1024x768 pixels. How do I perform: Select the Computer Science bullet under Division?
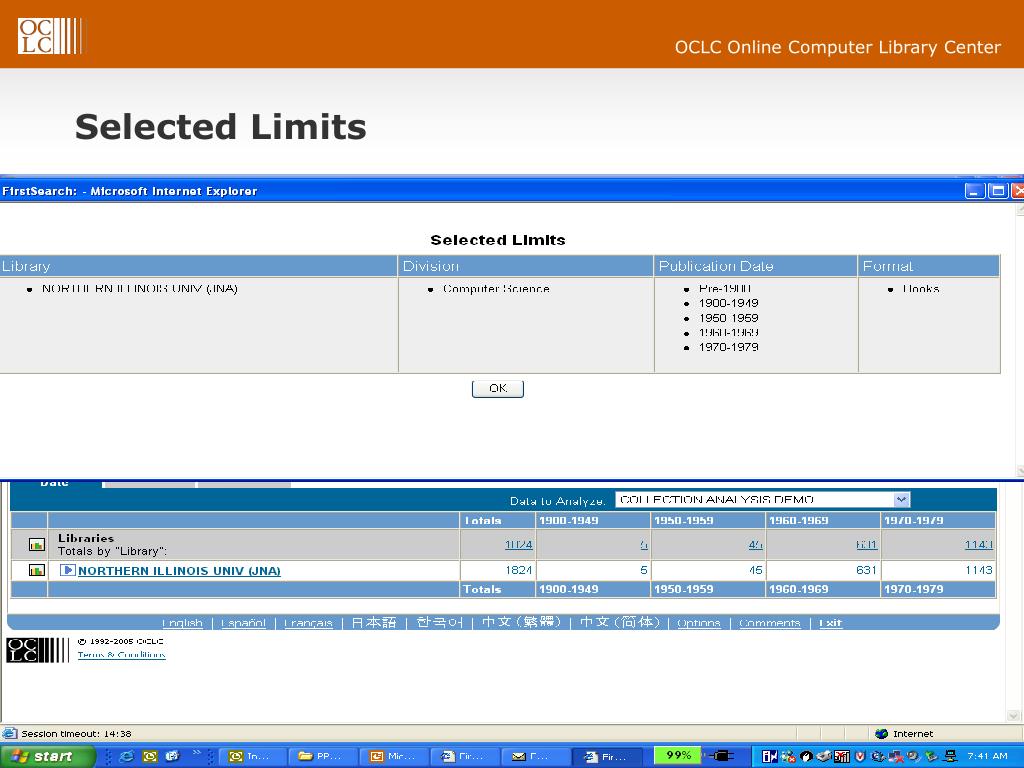[x=496, y=289]
